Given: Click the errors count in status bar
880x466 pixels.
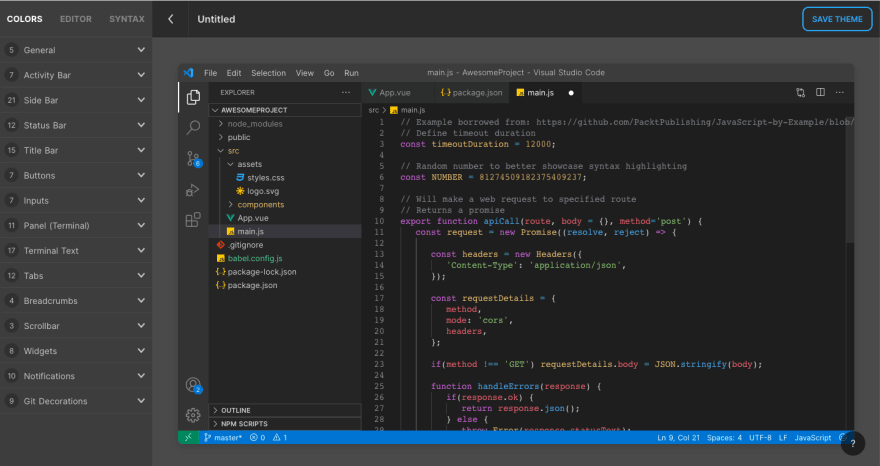Looking at the screenshot, I should [x=258, y=437].
